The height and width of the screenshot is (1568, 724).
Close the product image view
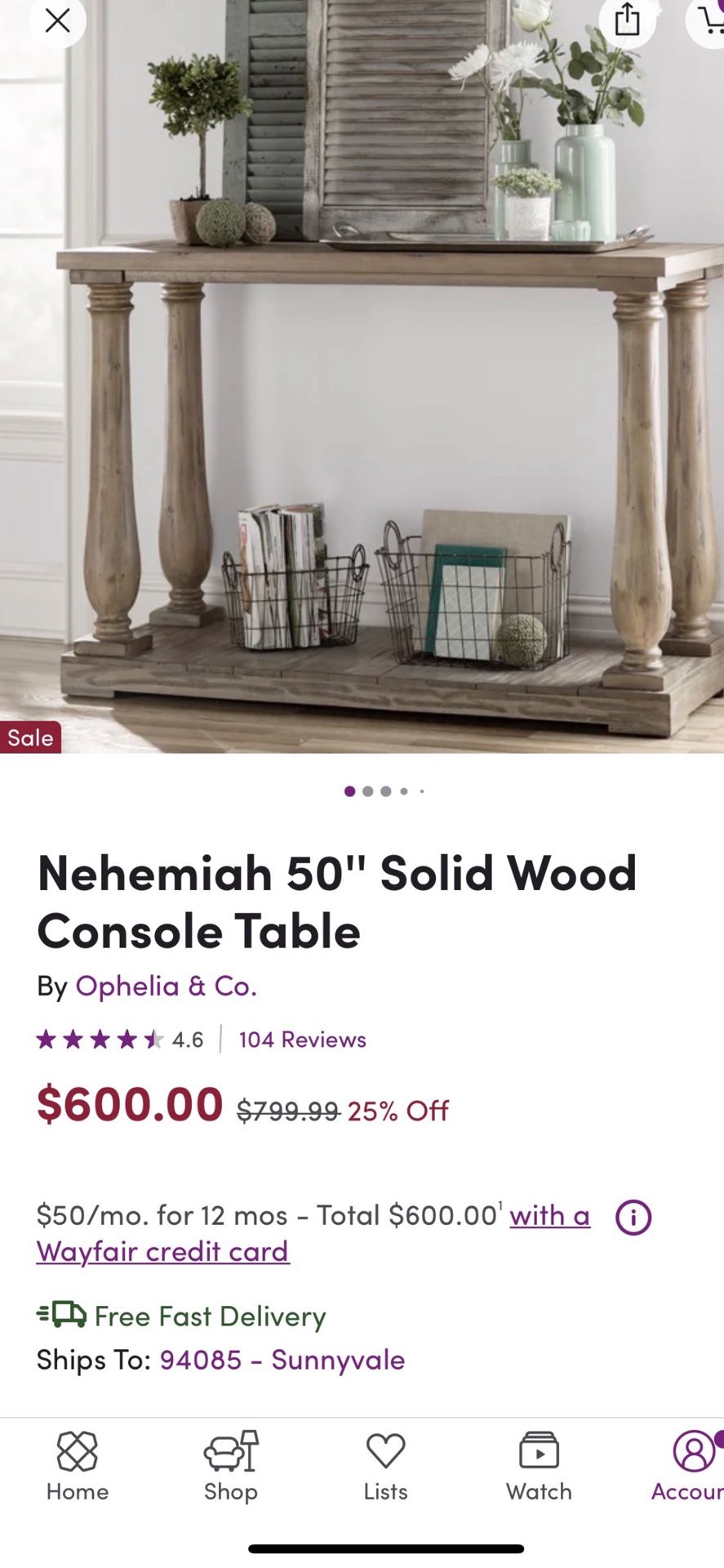(57, 20)
